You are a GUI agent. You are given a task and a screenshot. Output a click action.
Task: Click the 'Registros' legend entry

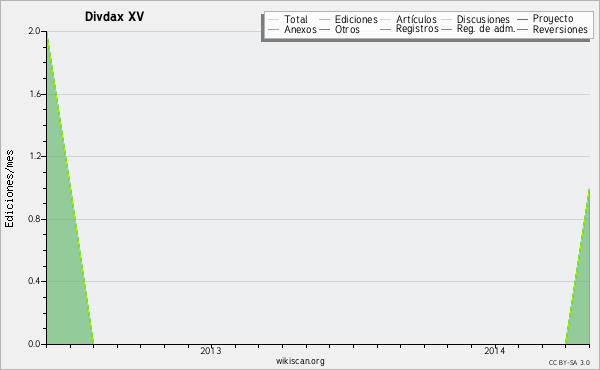click(x=409, y=29)
